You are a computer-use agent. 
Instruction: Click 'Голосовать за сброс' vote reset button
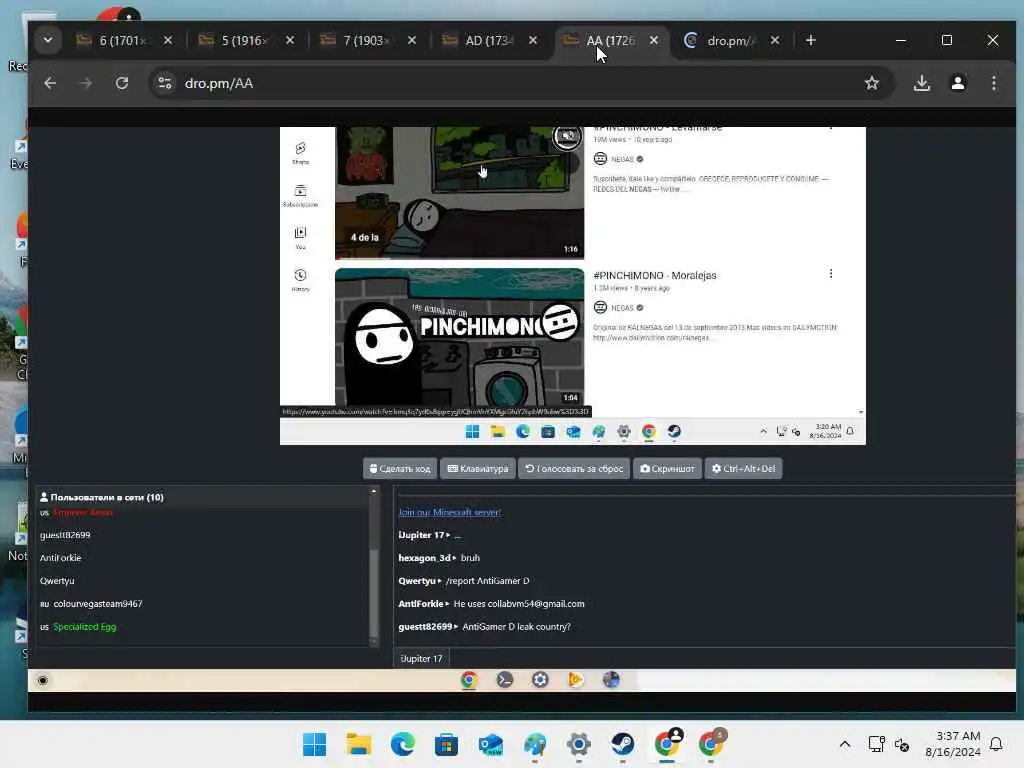click(574, 468)
